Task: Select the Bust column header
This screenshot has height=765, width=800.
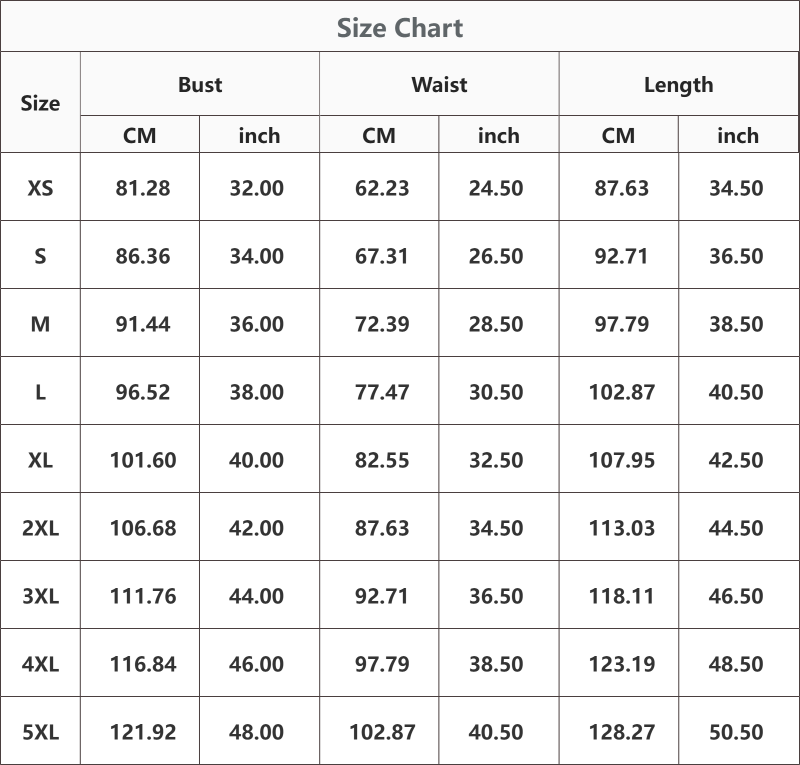Action: pos(200,85)
